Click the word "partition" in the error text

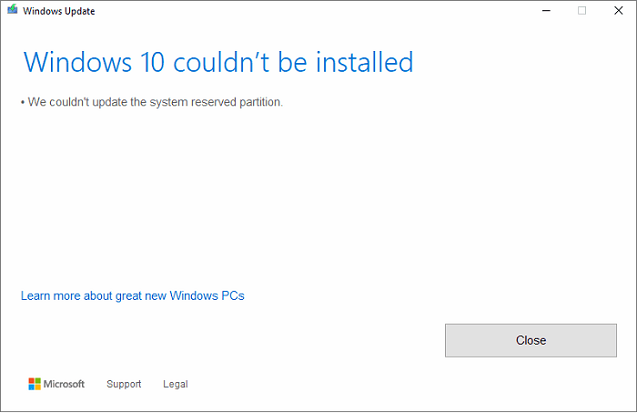point(260,102)
